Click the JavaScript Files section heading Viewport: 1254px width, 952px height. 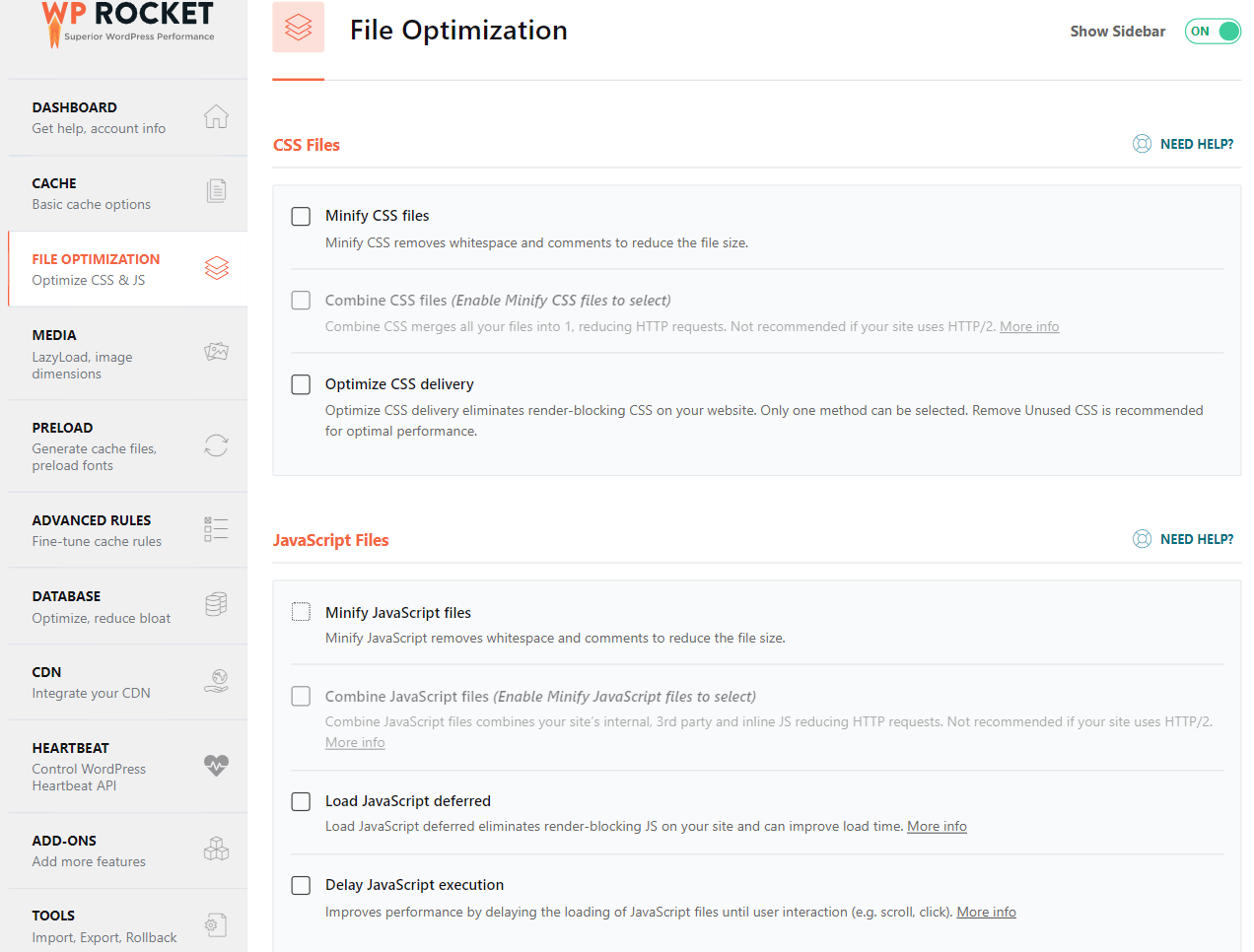click(x=331, y=540)
